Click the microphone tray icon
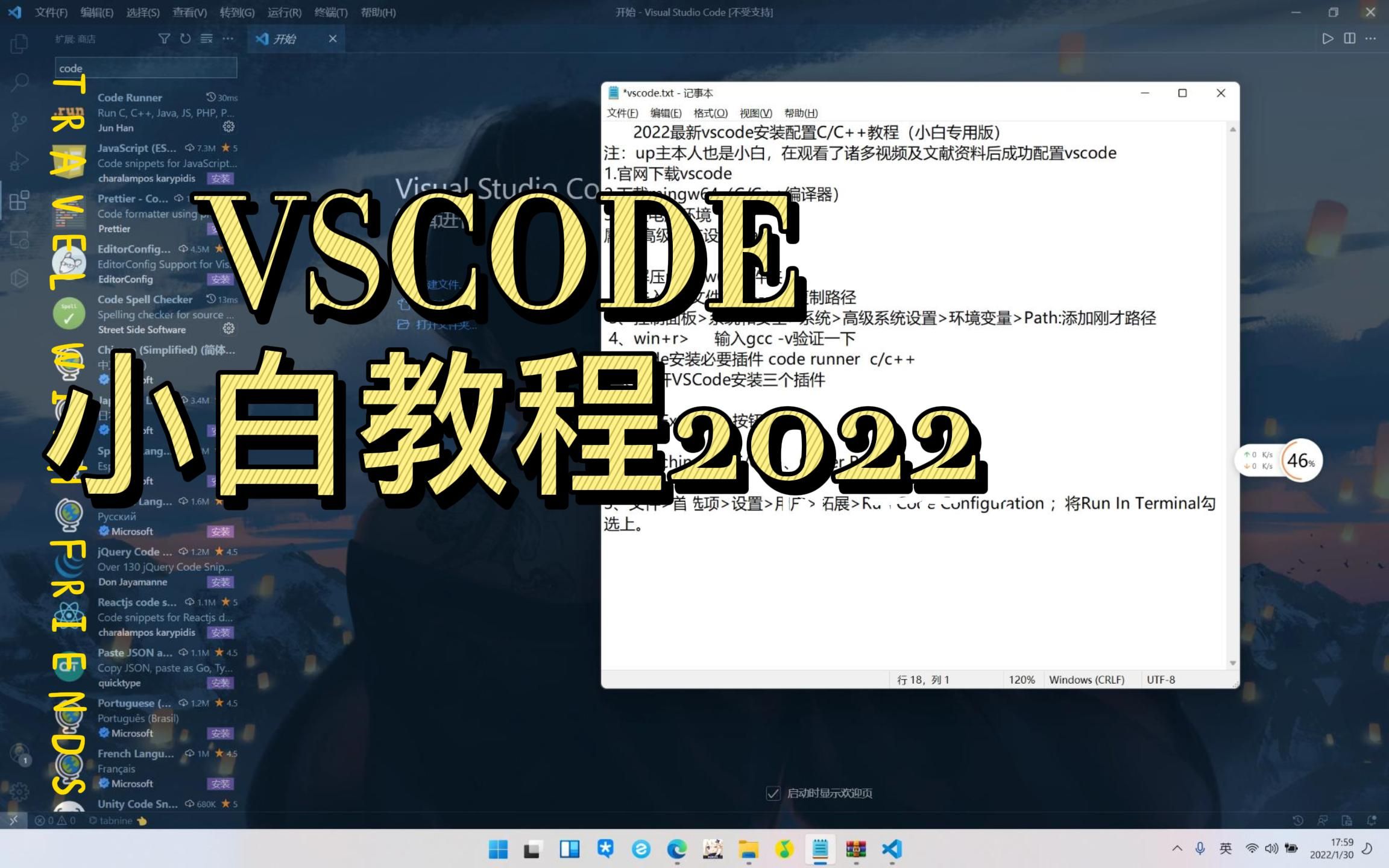This screenshot has width=1389, height=868. (x=1200, y=849)
